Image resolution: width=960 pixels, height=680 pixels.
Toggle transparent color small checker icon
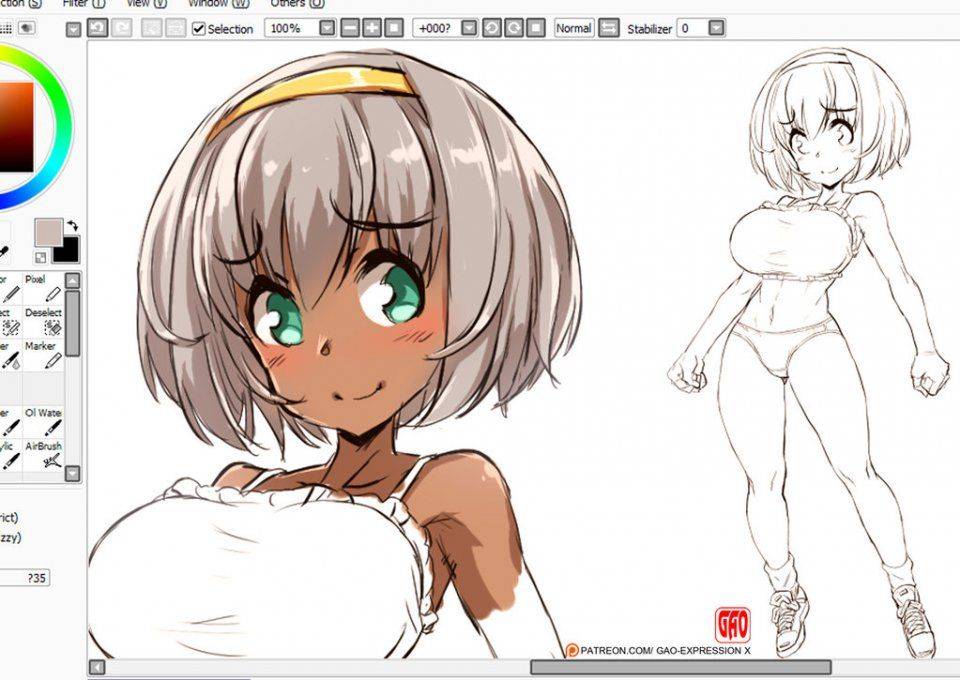[40, 257]
